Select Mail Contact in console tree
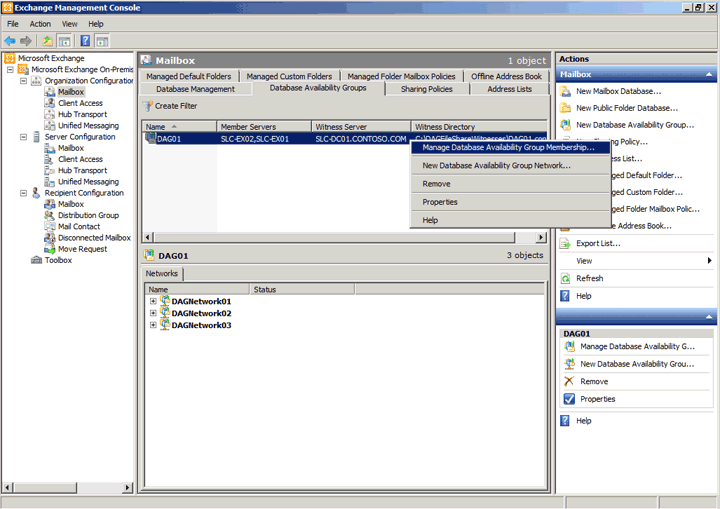The width and height of the screenshot is (720, 509). [x=79, y=226]
